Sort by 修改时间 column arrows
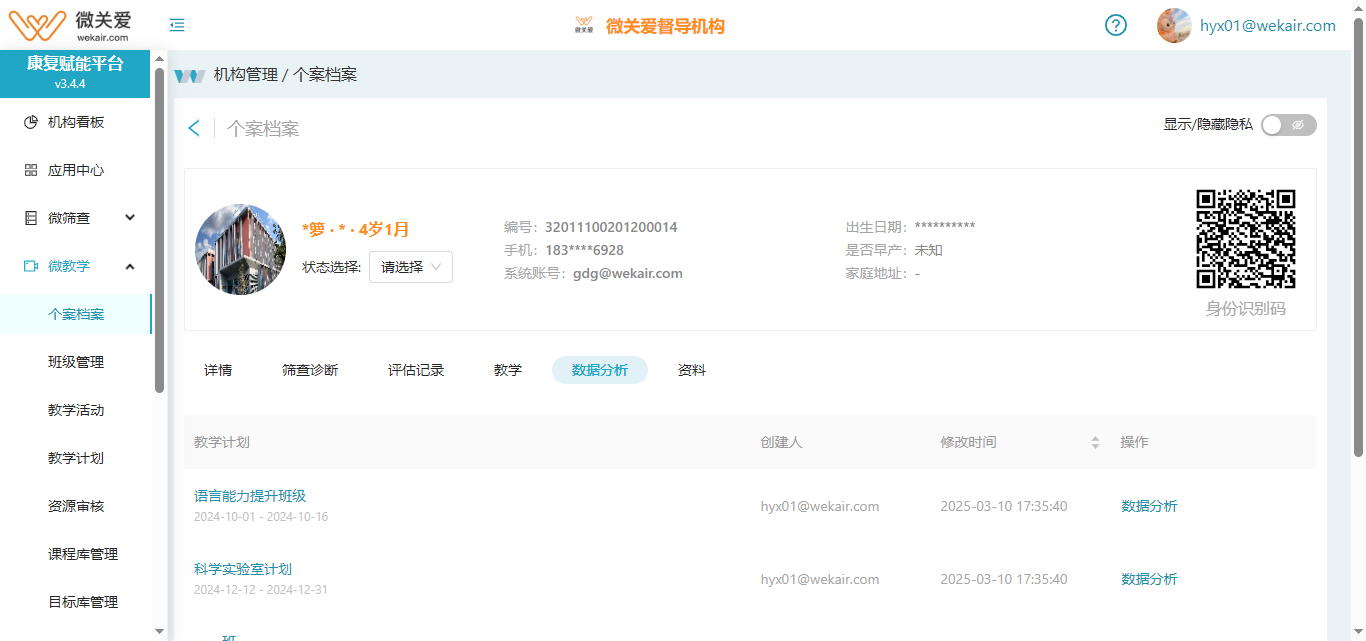1366x641 pixels. [x=1095, y=442]
